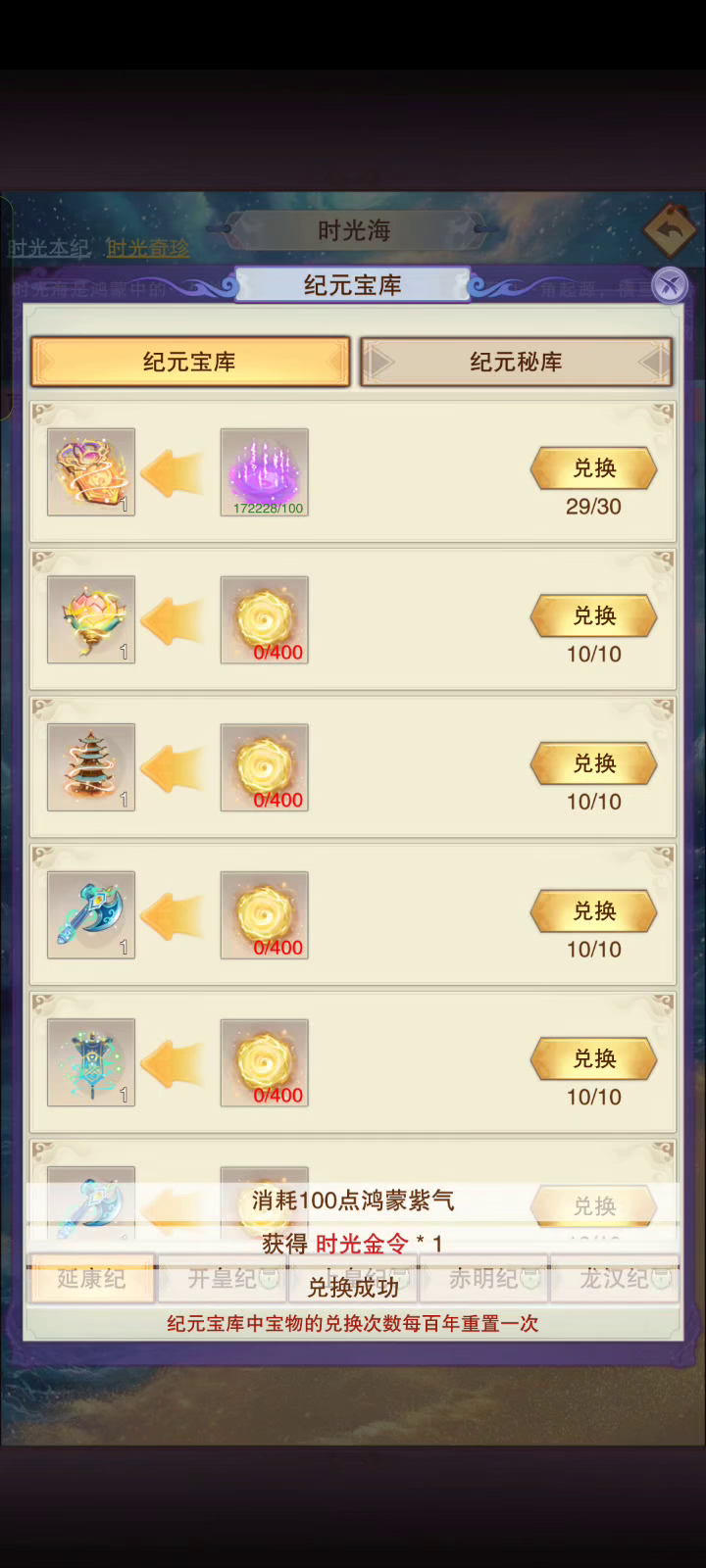
Task: Click 兑换 button for the banner item
Action: tap(594, 1059)
